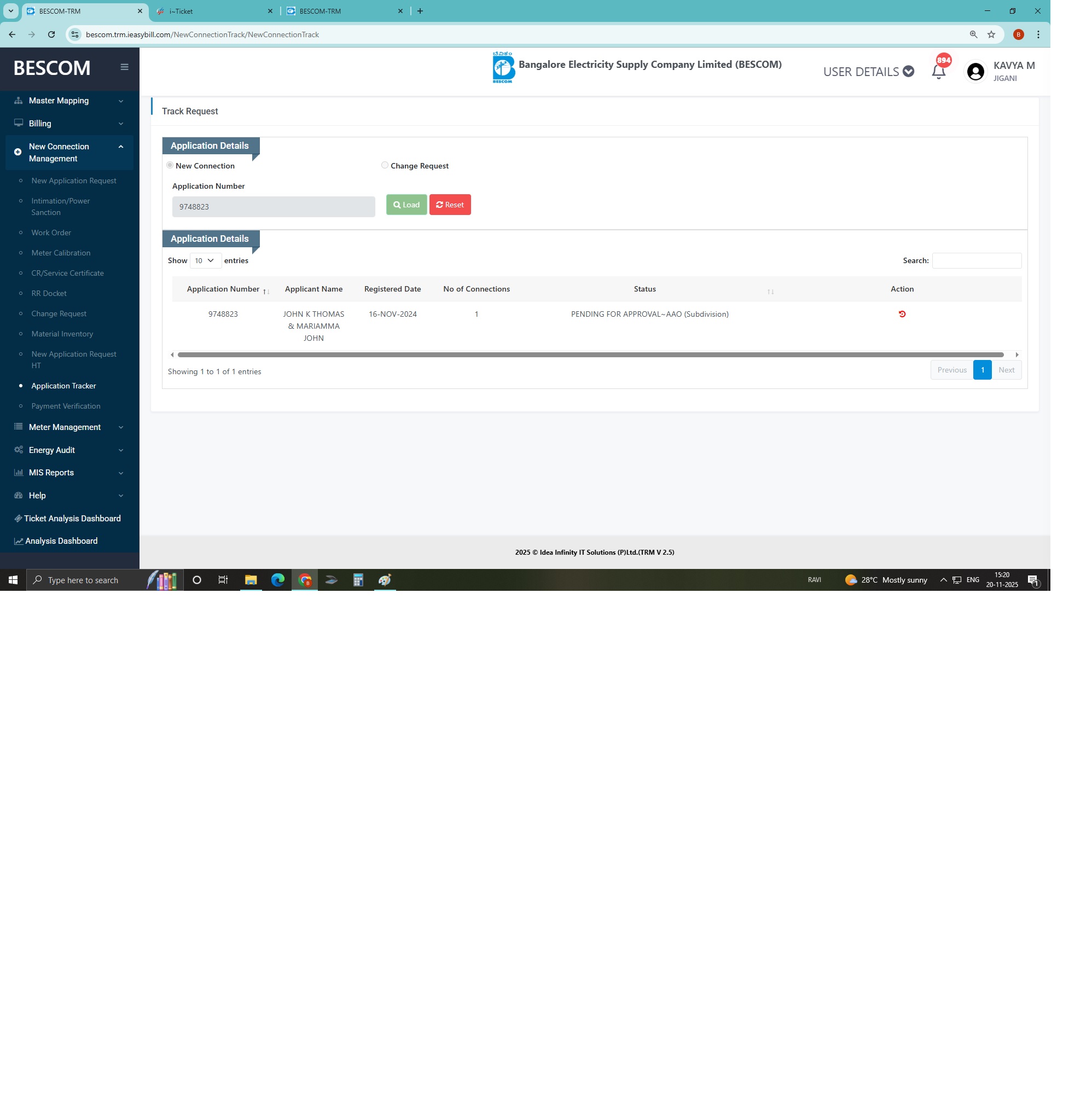Reload the page with the refresh icon
Viewport: 1092px width, 1116px height.
51,34
